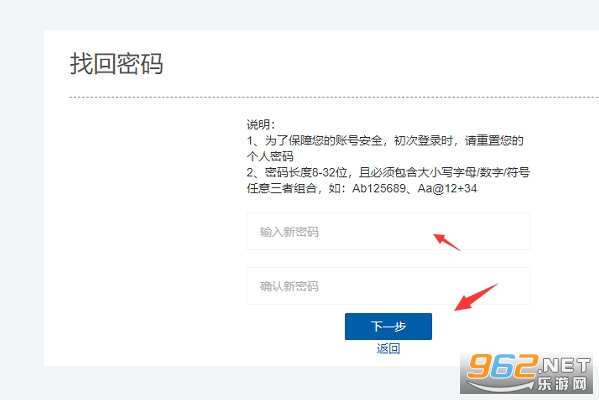
Task: Select the 说明: label text
Action: tap(261, 125)
